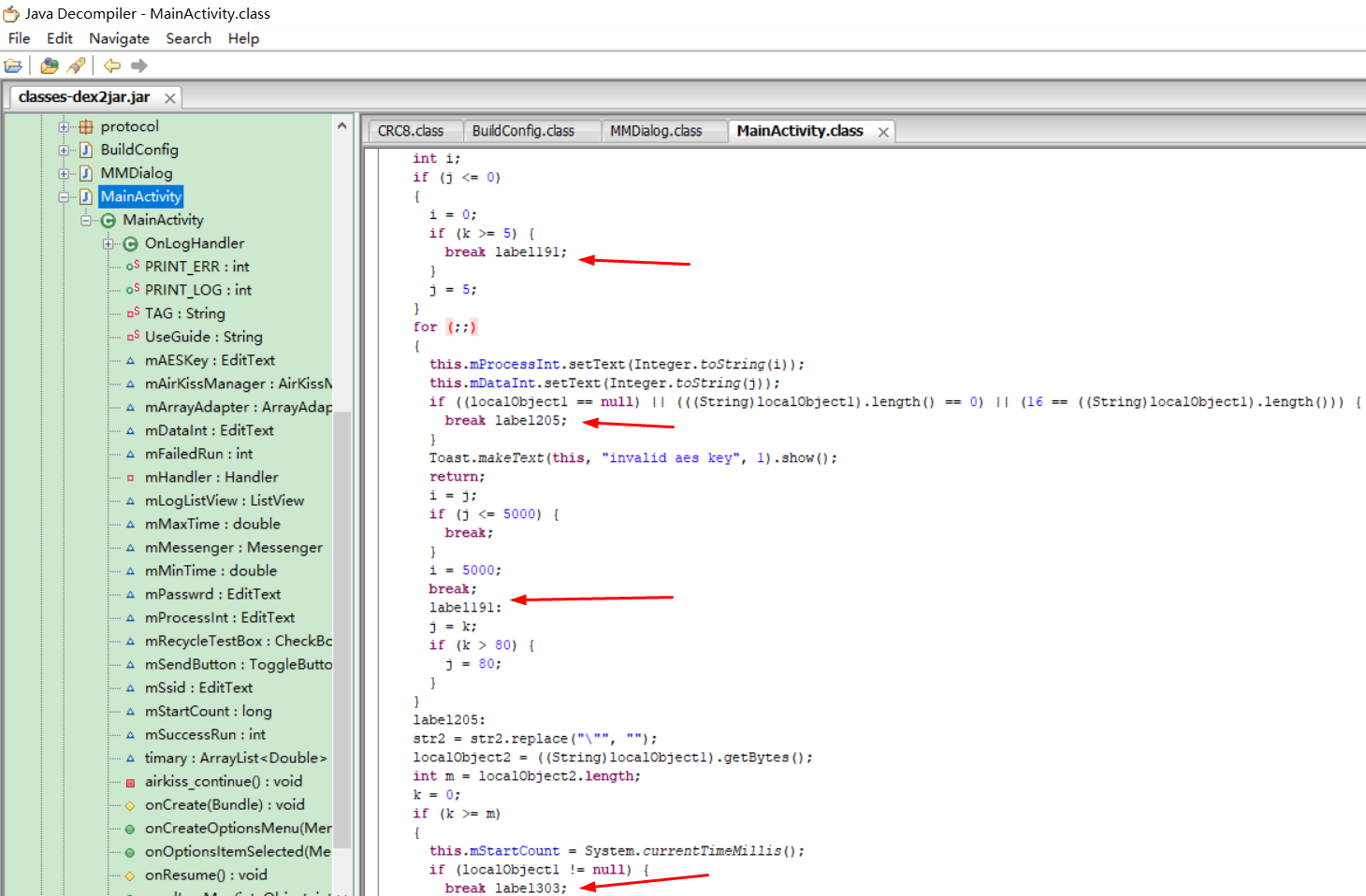The width and height of the screenshot is (1366, 896).
Task: Expand the BuildConfig tree node
Action: tap(64, 150)
